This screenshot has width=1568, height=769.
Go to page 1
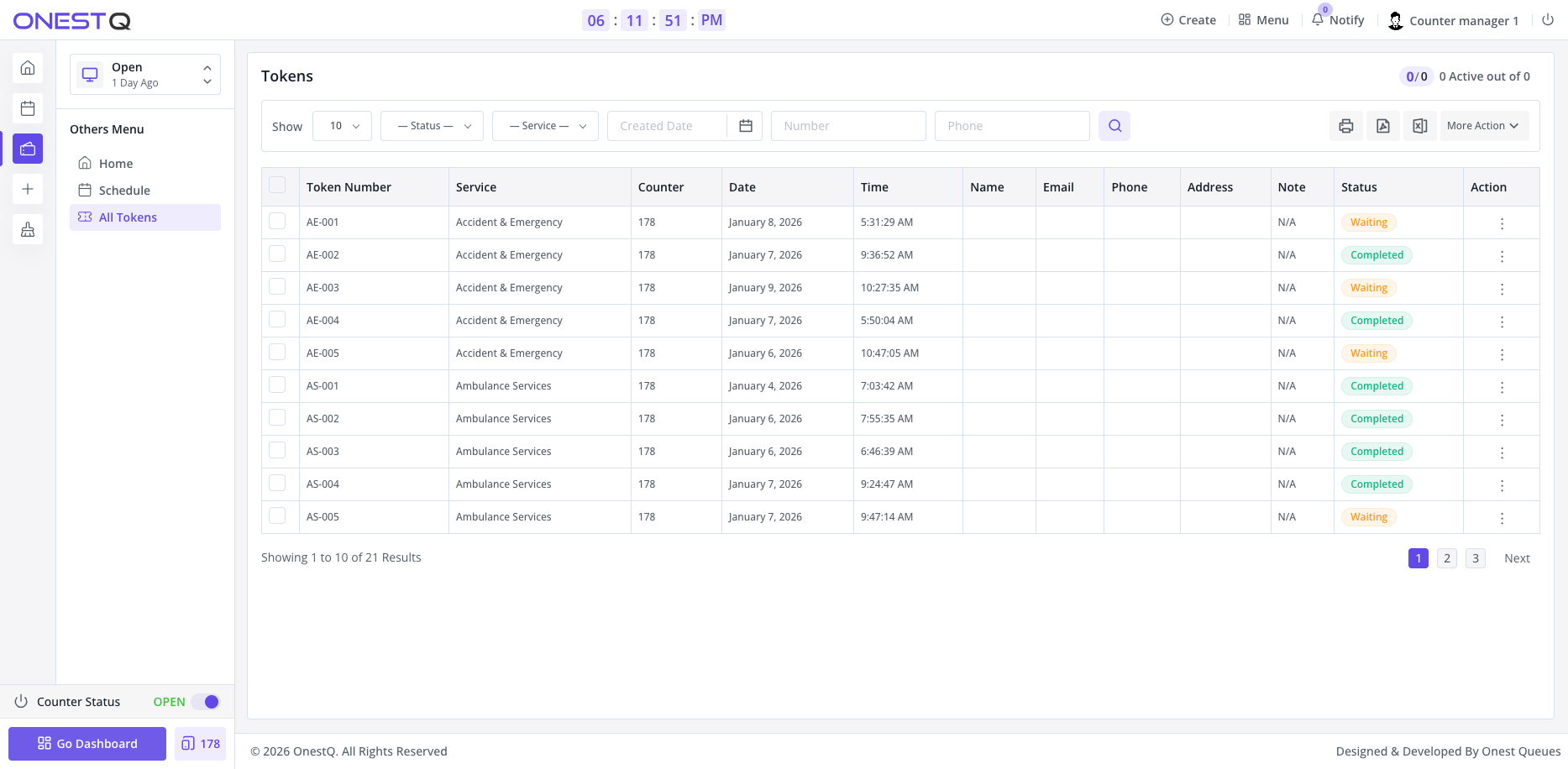(1419, 558)
